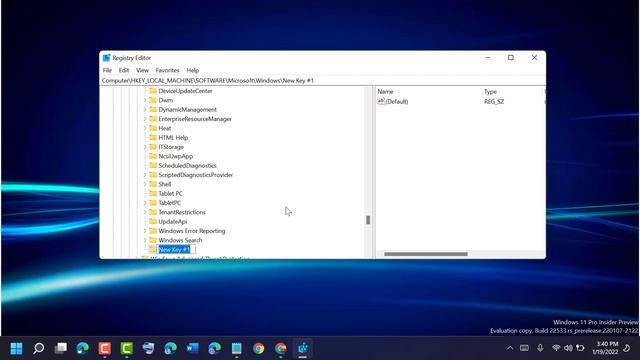Select the (Default) value name
640x360 pixels.
coord(397,101)
